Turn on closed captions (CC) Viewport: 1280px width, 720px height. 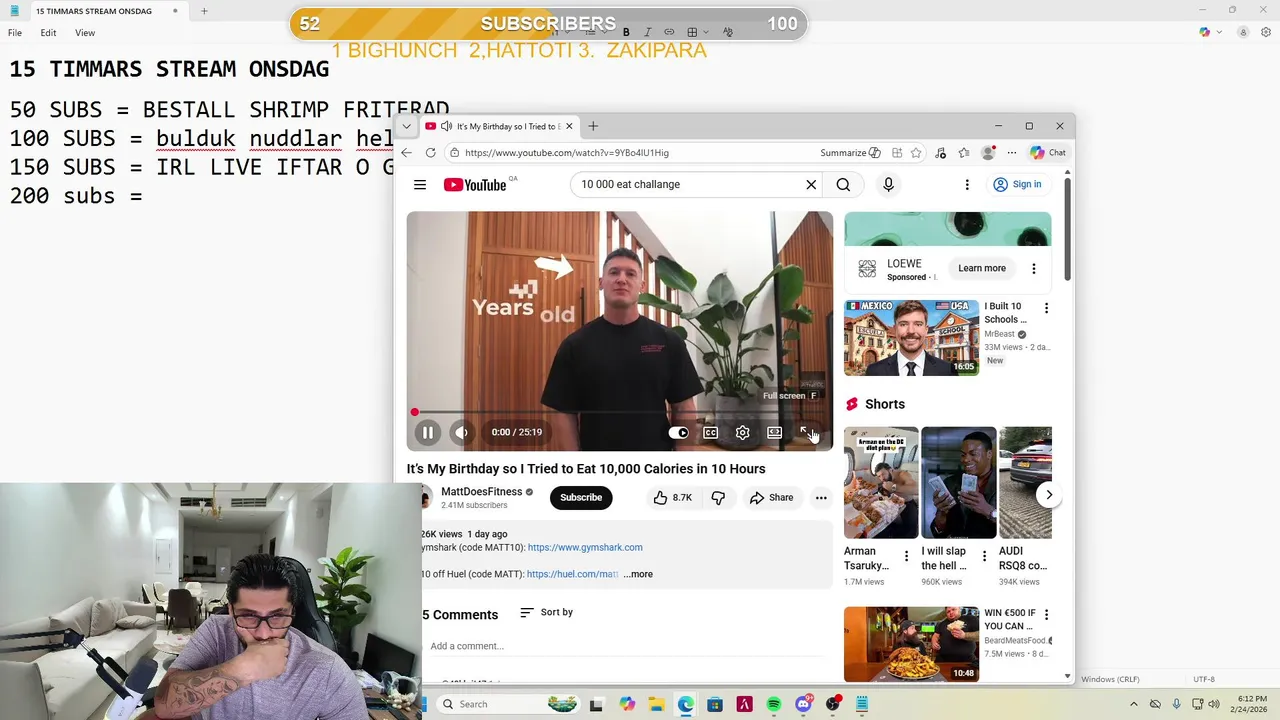click(710, 433)
